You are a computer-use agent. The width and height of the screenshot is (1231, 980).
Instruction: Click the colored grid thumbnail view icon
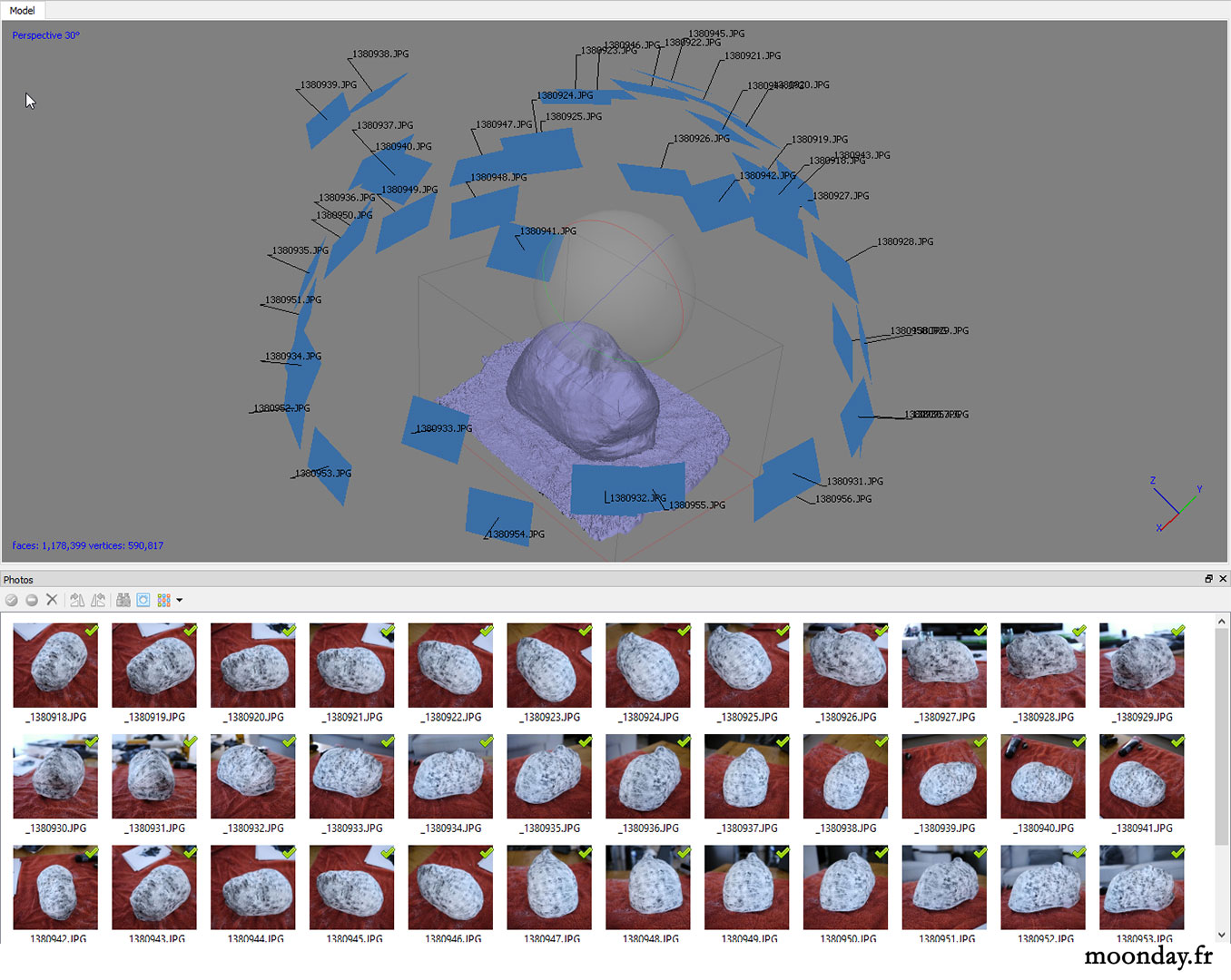click(x=164, y=600)
